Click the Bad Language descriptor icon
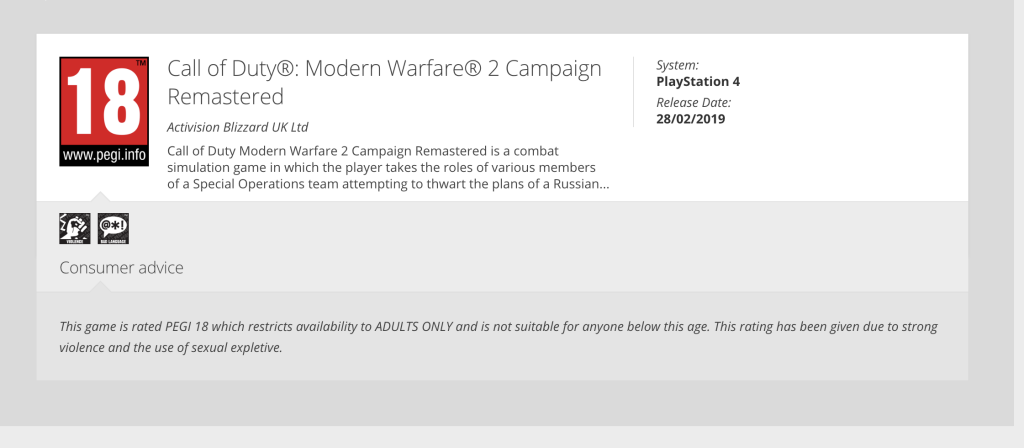Viewport: 1024px width, 448px height. coord(113,229)
